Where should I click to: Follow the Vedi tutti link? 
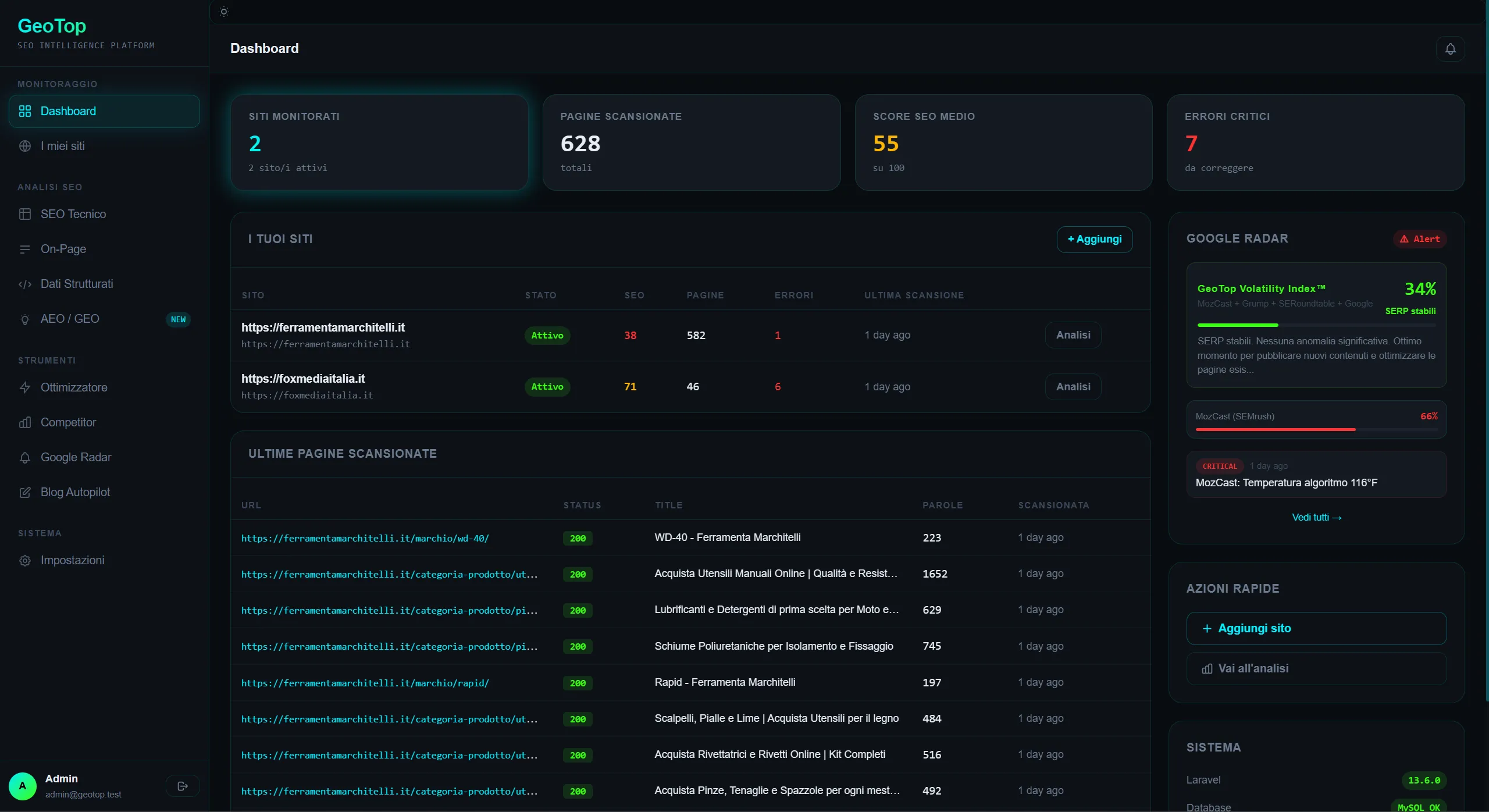point(1316,517)
